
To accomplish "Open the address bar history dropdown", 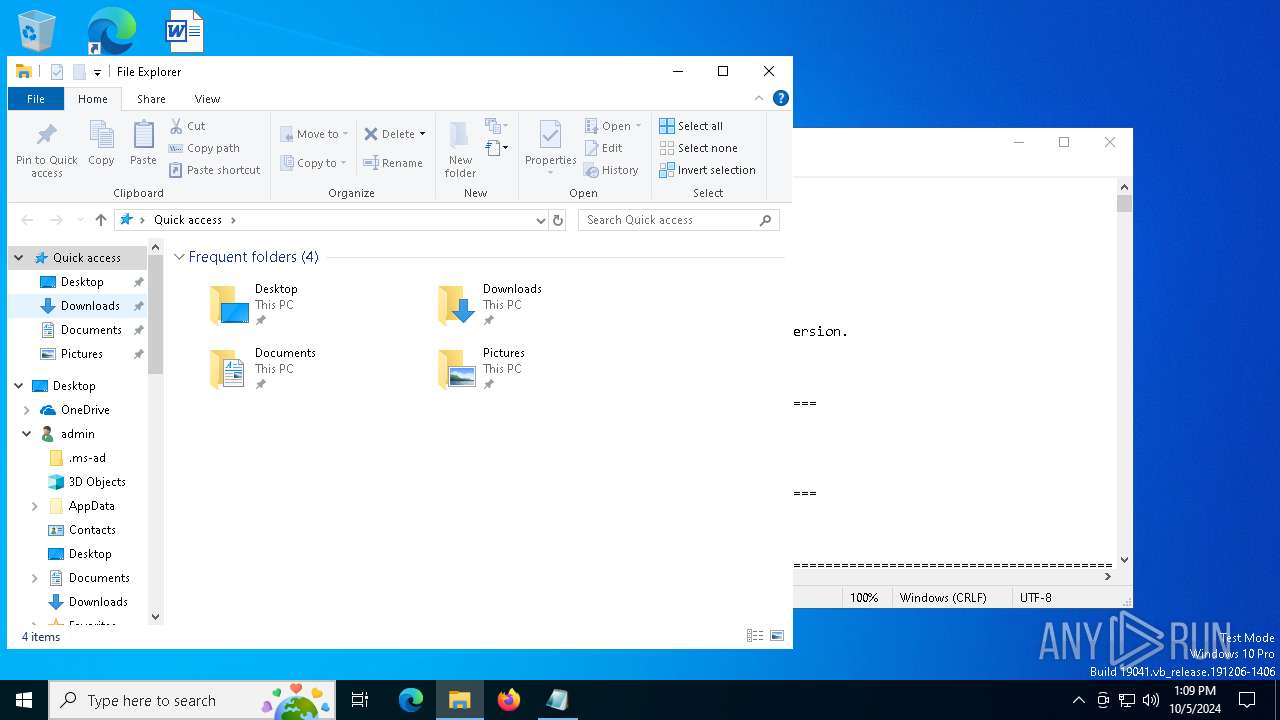I will 541,220.
